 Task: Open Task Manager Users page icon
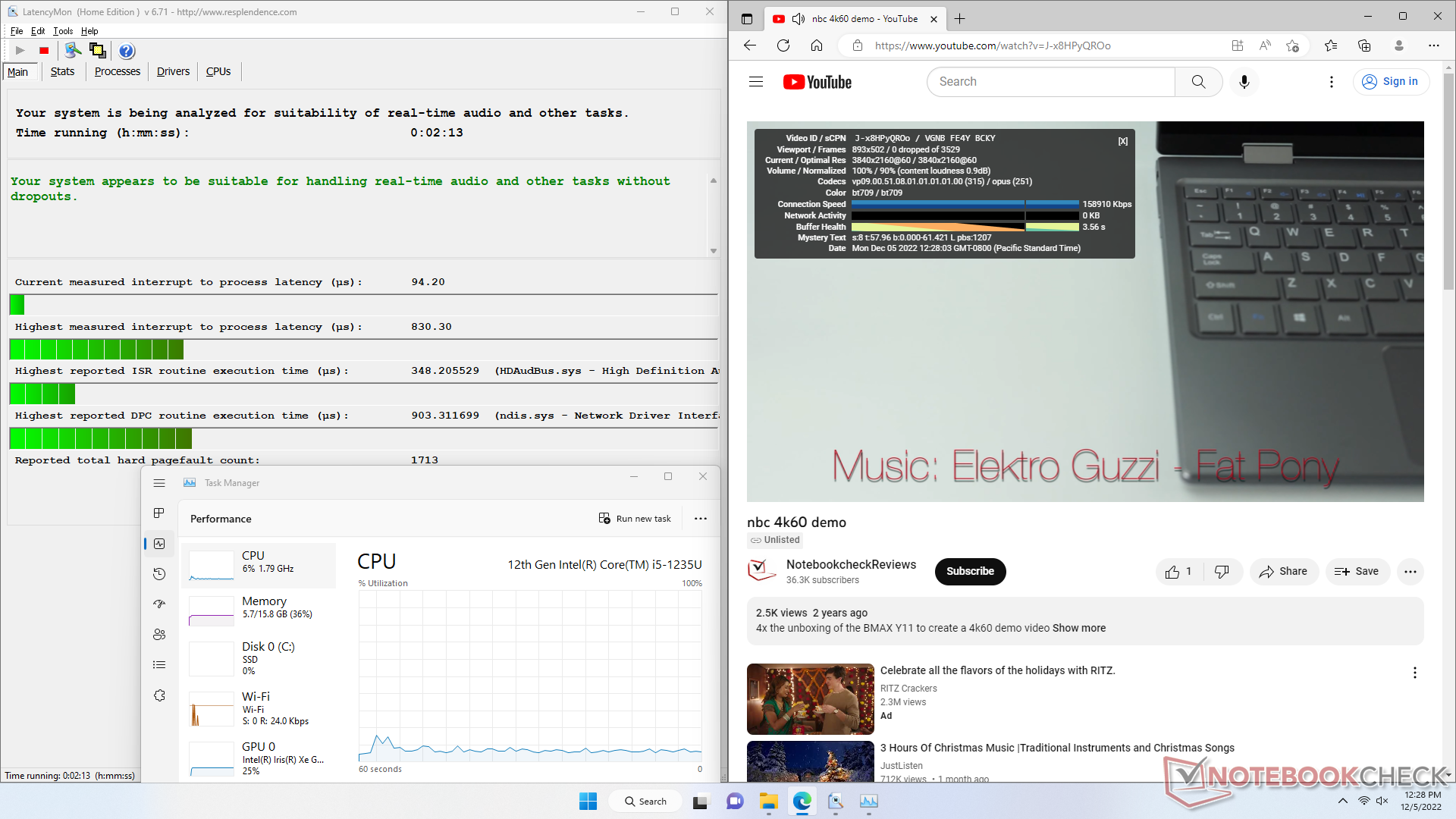coord(159,635)
